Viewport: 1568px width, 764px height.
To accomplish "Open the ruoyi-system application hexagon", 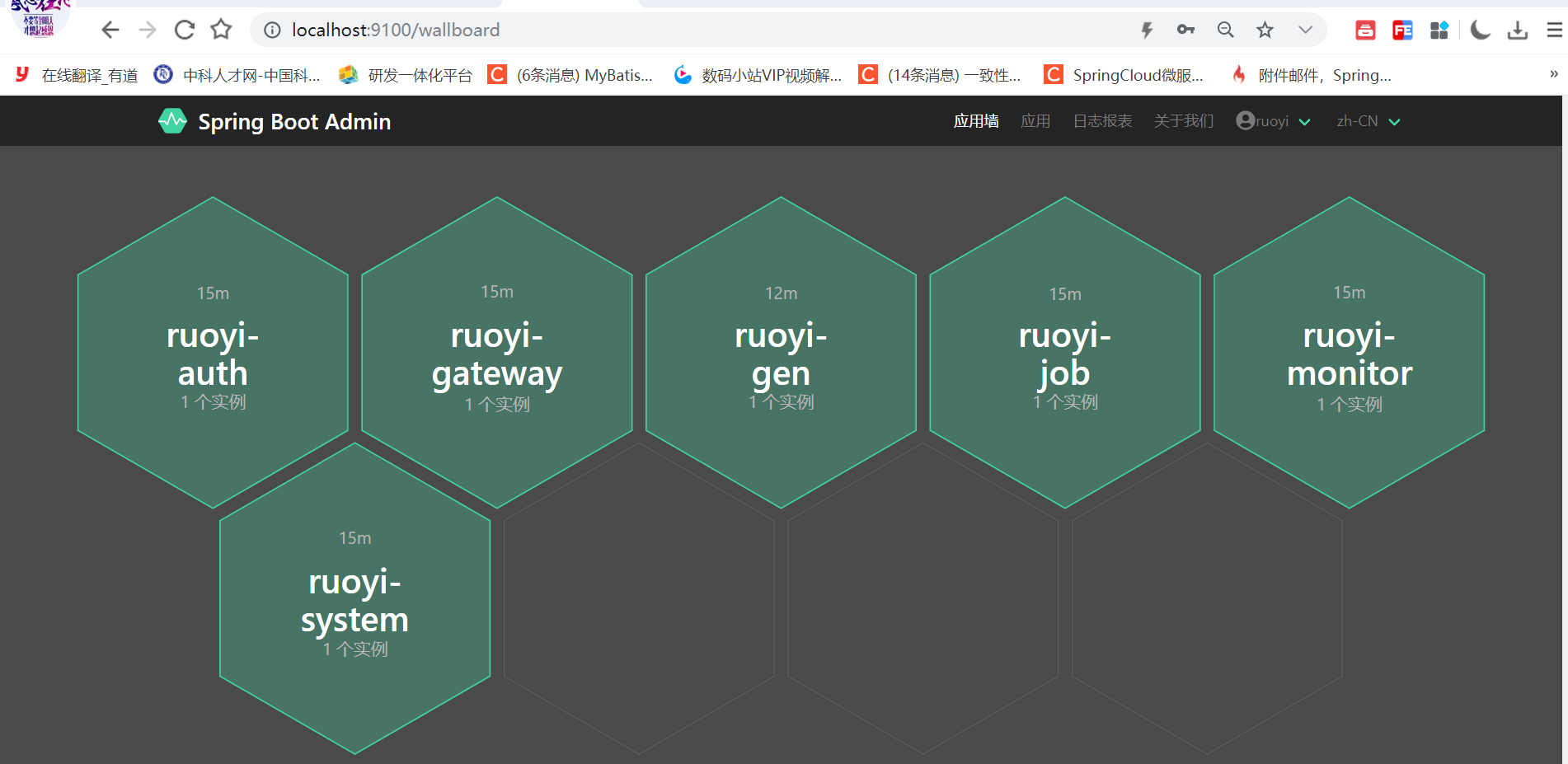I will [x=355, y=598].
